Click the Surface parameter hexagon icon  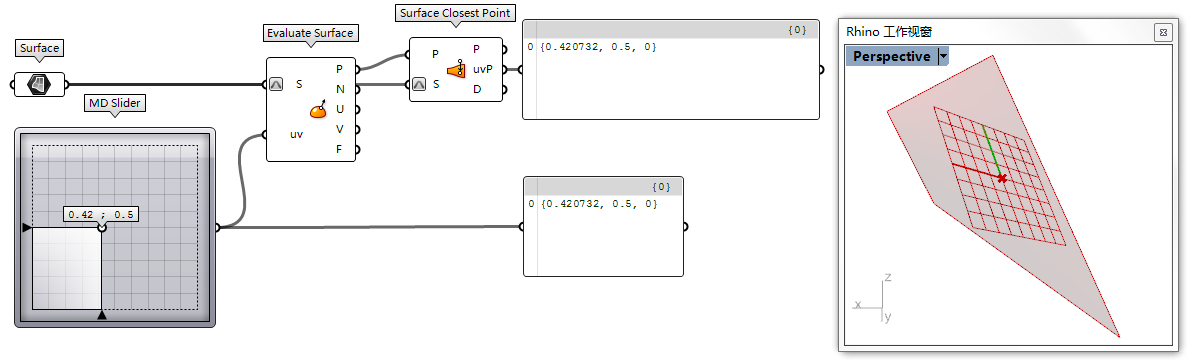tap(39, 84)
